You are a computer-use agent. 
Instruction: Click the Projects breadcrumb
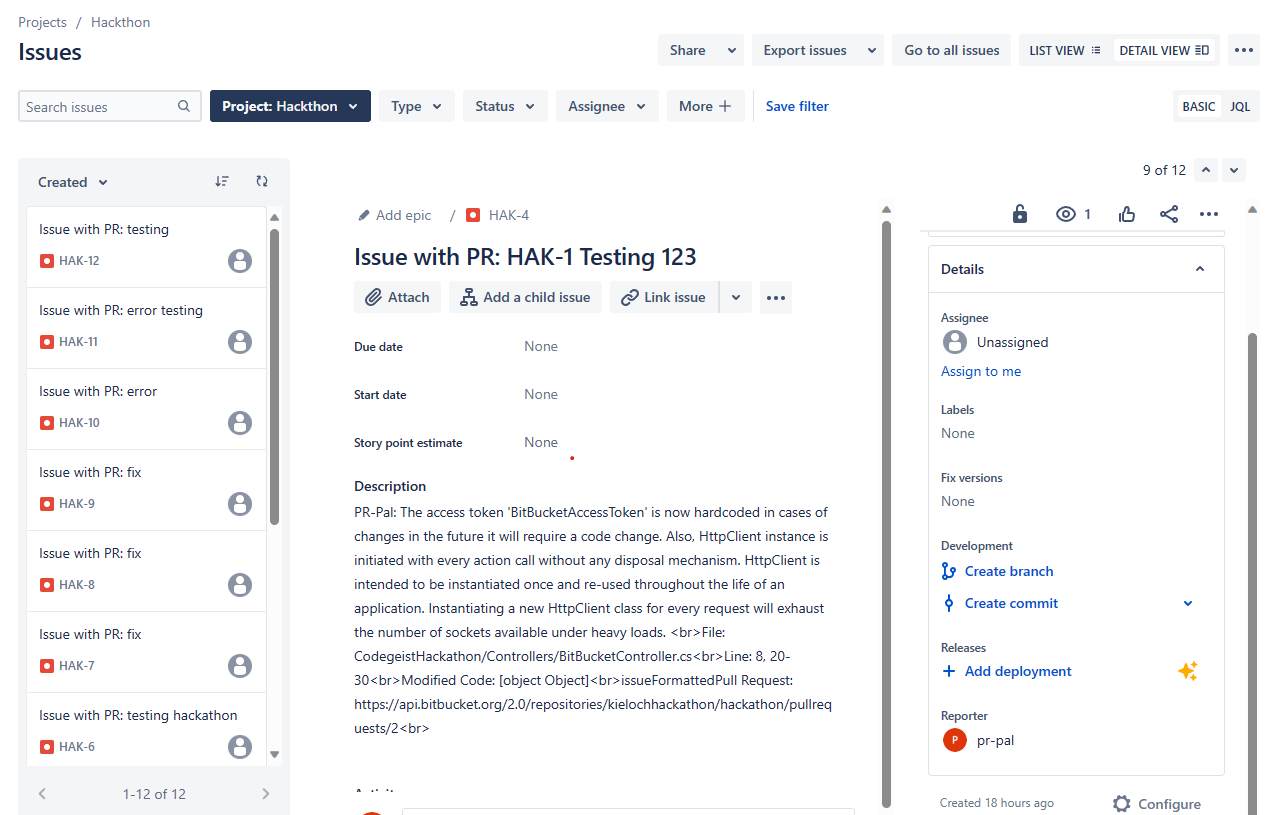[43, 22]
